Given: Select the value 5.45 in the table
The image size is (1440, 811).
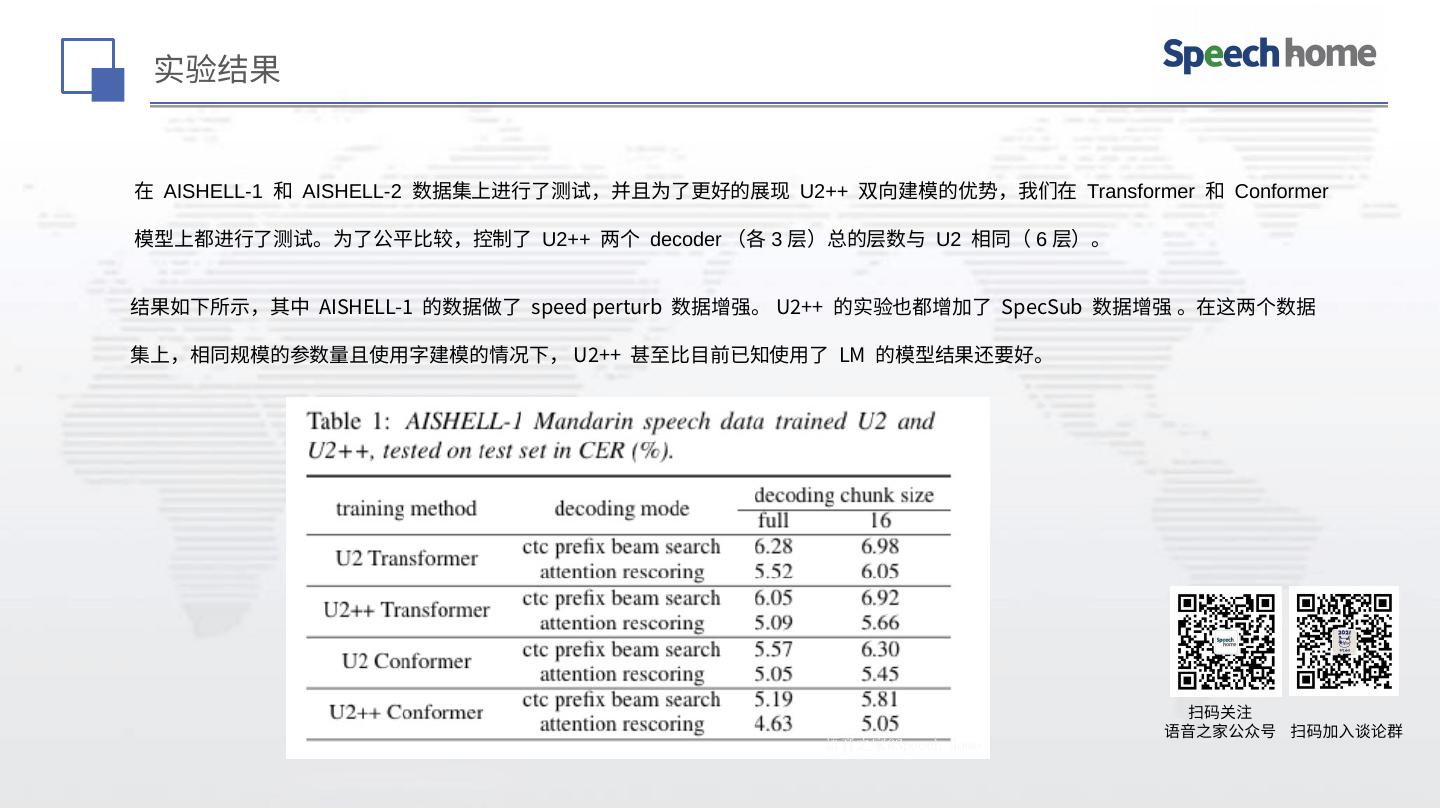Looking at the screenshot, I should click(880, 674).
